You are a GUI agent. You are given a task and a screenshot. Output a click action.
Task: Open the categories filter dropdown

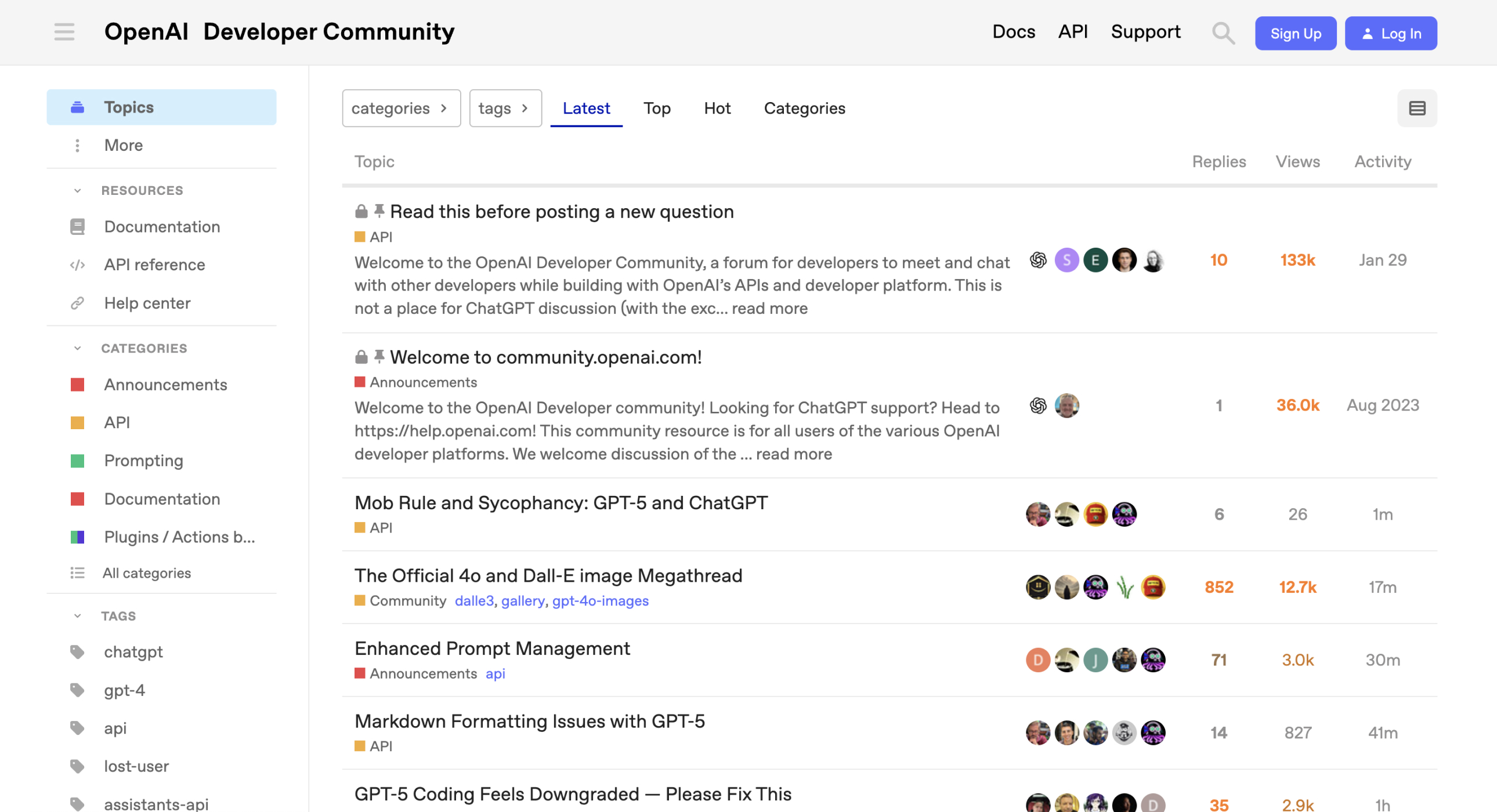pyautogui.click(x=401, y=107)
